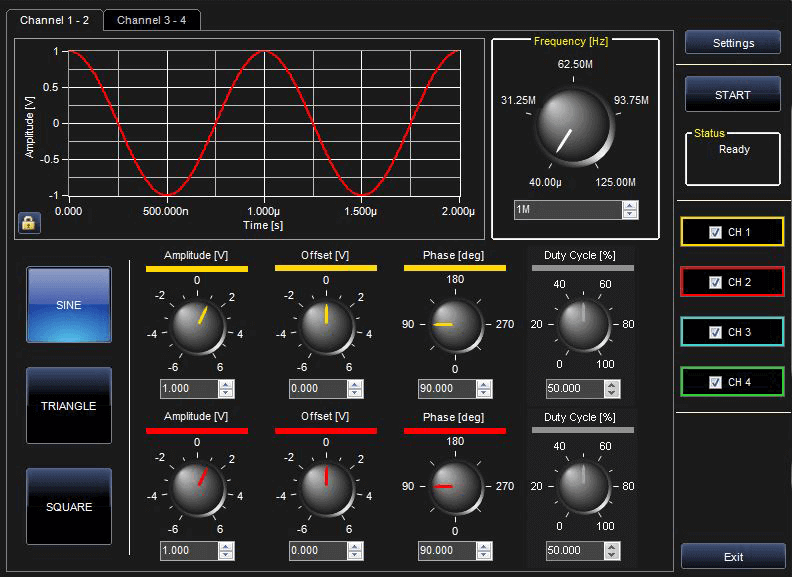Click the red channel Duty Cycle knob
Image resolution: width=792 pixels, height=577 pixels.
(x=583, y=487)
